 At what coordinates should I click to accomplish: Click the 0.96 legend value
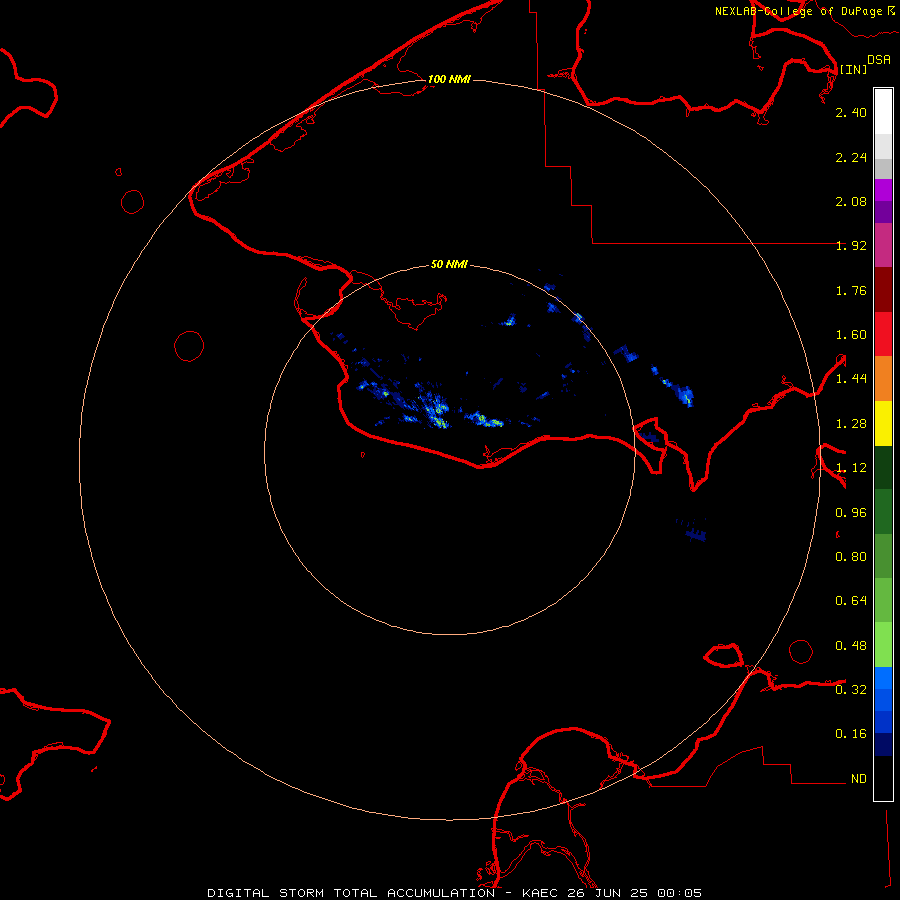851,513
